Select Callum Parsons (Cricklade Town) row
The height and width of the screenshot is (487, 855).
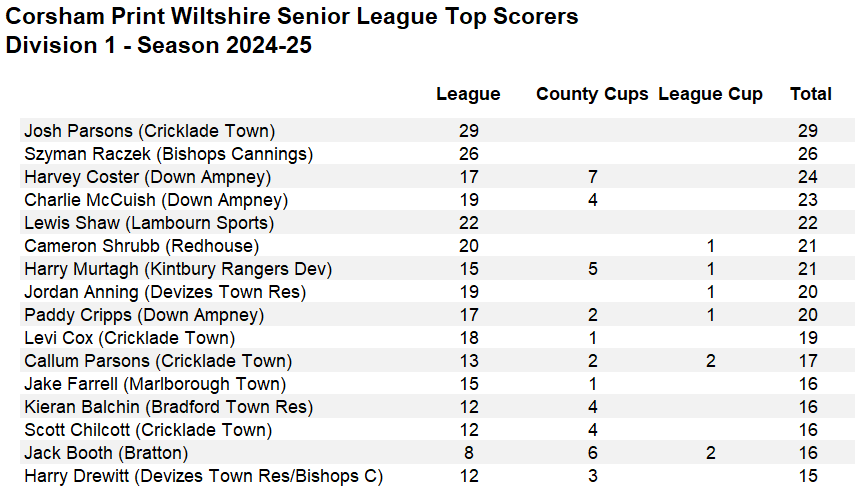(x=437, y=360)
